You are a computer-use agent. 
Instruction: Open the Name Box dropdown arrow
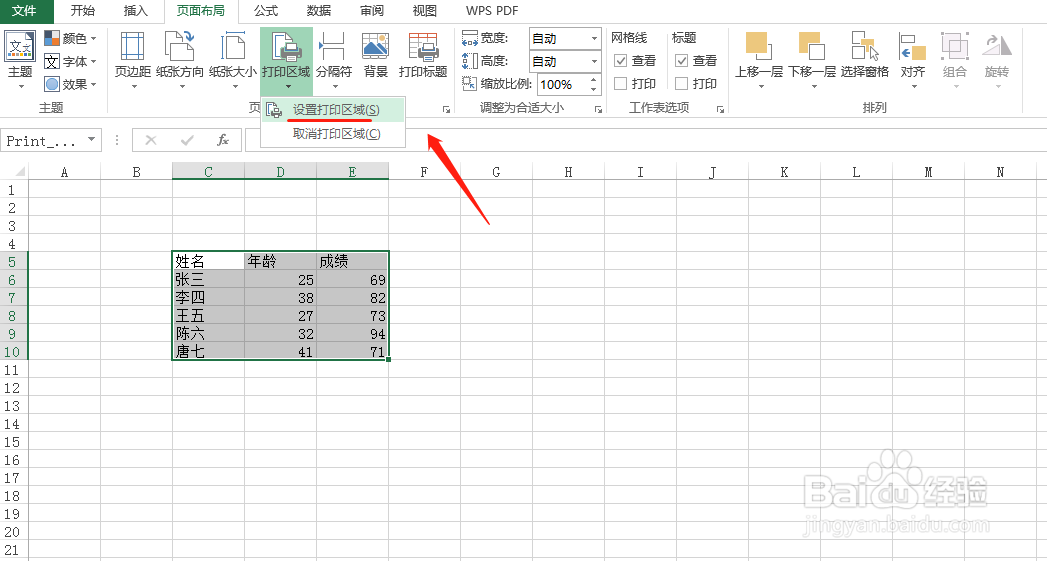(x=91, y=140)
